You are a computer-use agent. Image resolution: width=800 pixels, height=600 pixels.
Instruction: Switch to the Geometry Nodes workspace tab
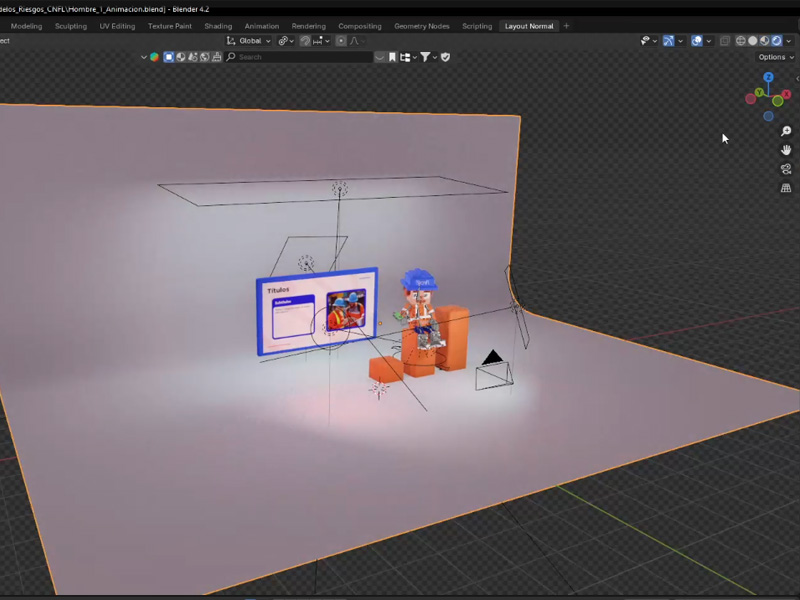click(421, 26)
